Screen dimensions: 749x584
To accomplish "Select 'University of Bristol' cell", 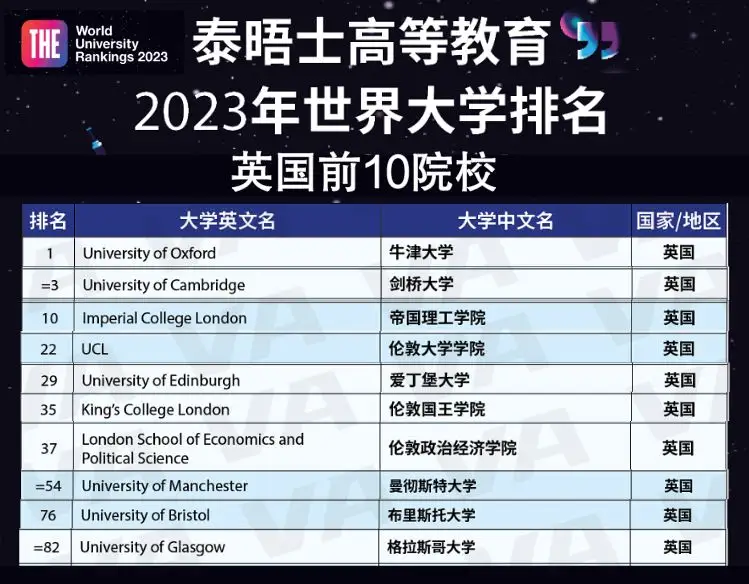I will tap(226, 515).
